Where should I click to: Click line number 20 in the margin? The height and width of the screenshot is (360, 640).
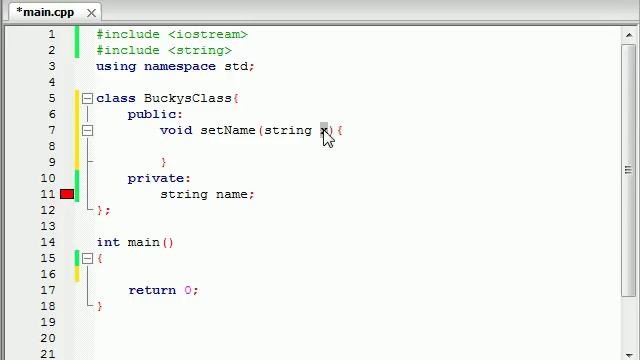48,338
